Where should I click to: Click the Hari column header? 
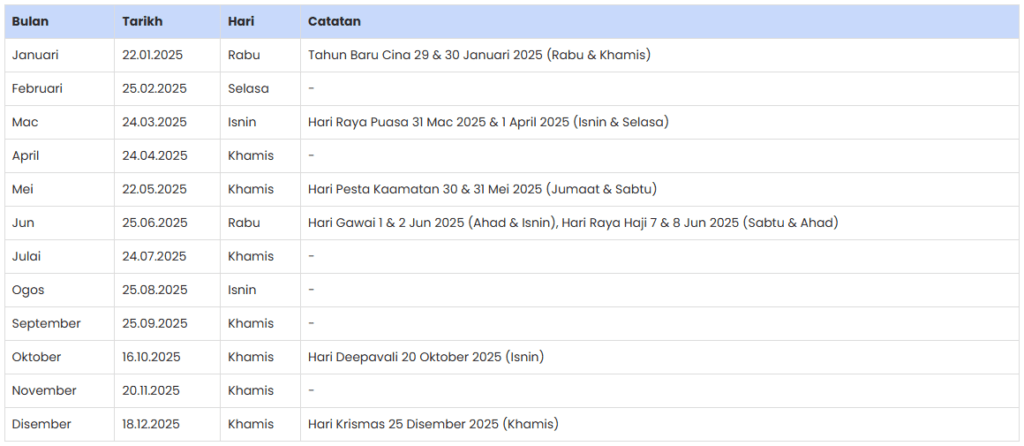[241, 22]
